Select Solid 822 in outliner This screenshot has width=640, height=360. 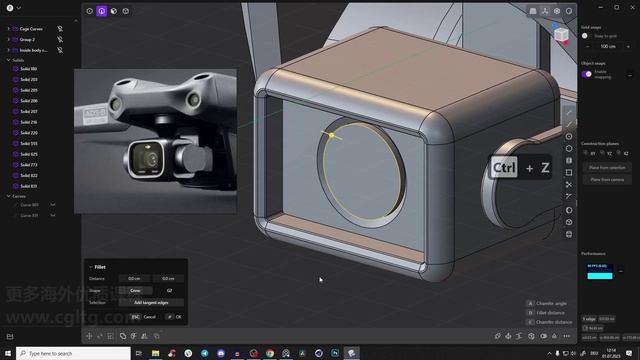click(x=29, y=175)
